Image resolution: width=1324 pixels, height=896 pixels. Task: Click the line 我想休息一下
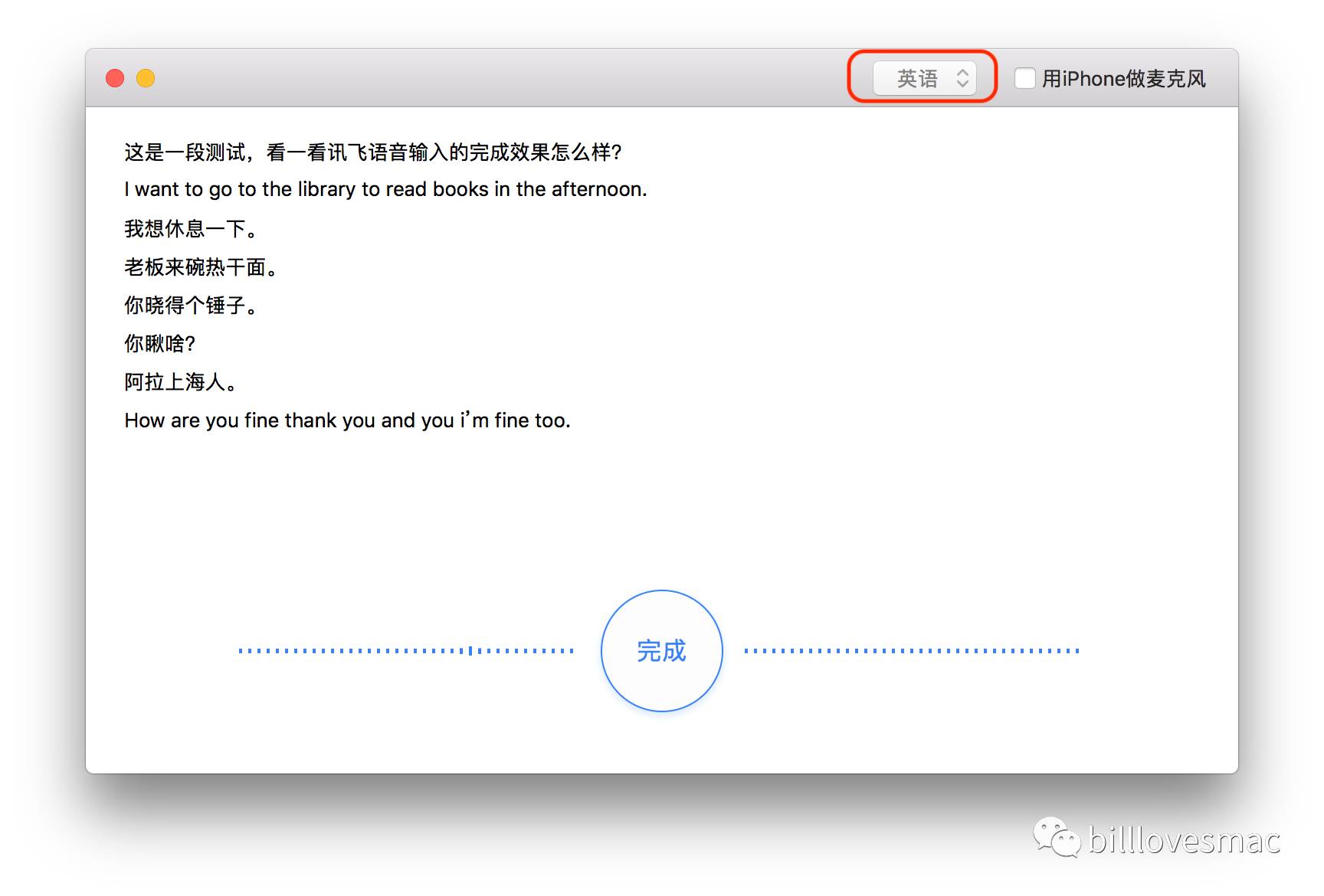coord(191,229)
